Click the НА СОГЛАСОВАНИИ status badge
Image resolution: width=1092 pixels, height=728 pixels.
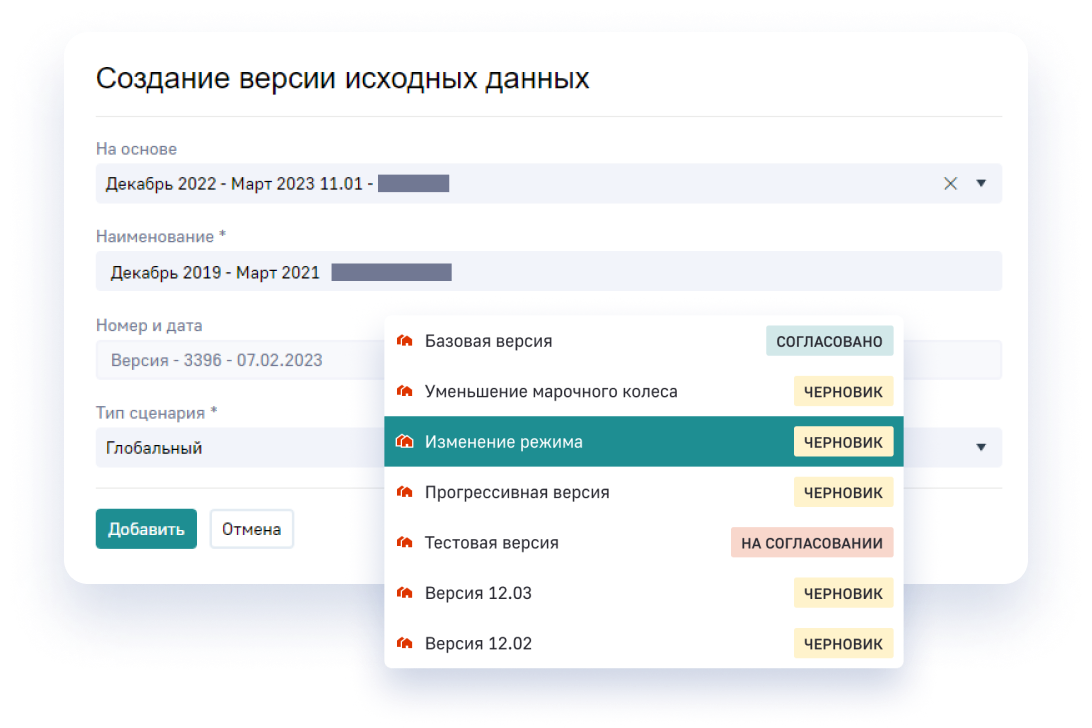click(x=812, y=543)
